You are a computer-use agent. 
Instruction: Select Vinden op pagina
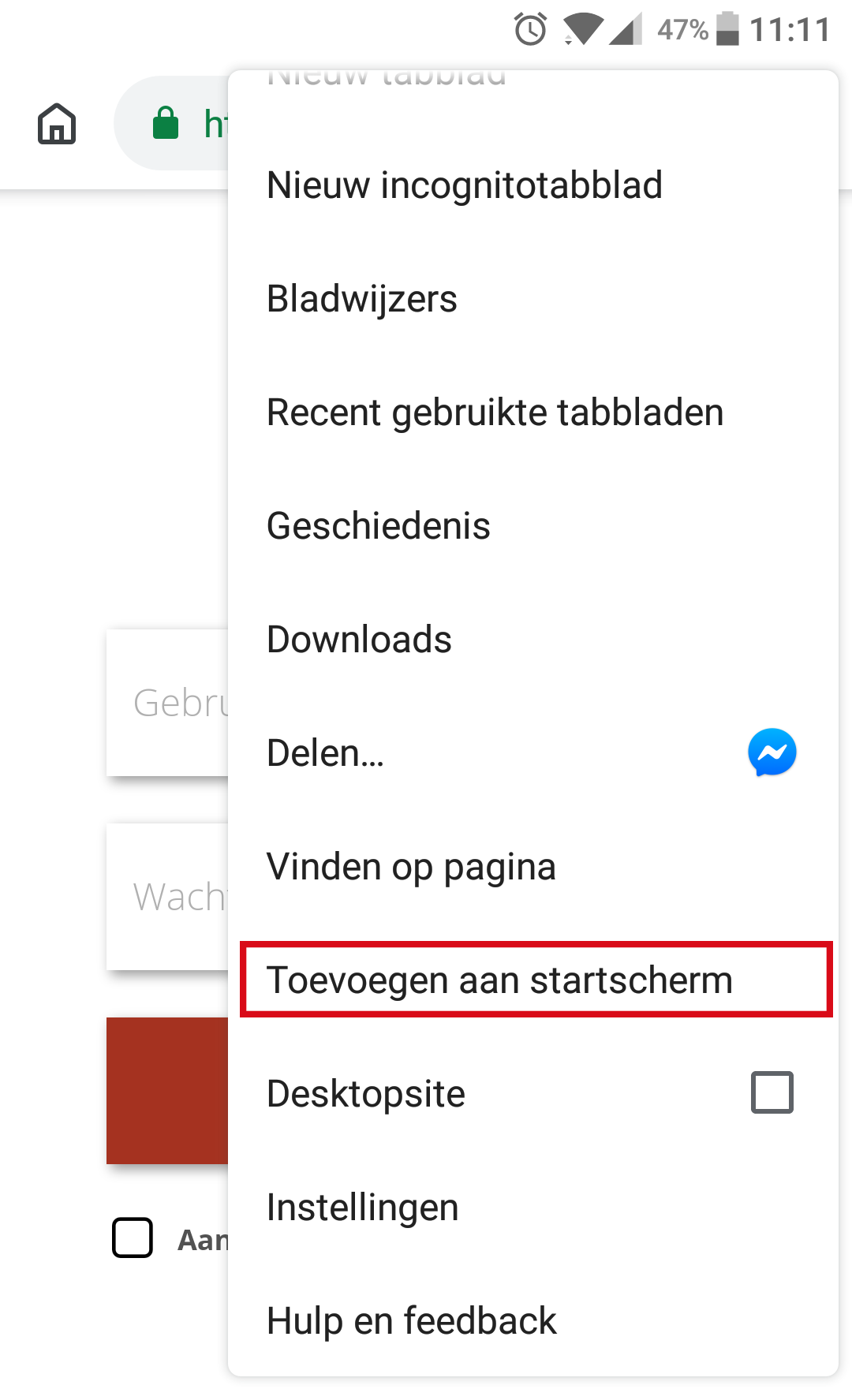pyautogui.click(x=411, y=867)
